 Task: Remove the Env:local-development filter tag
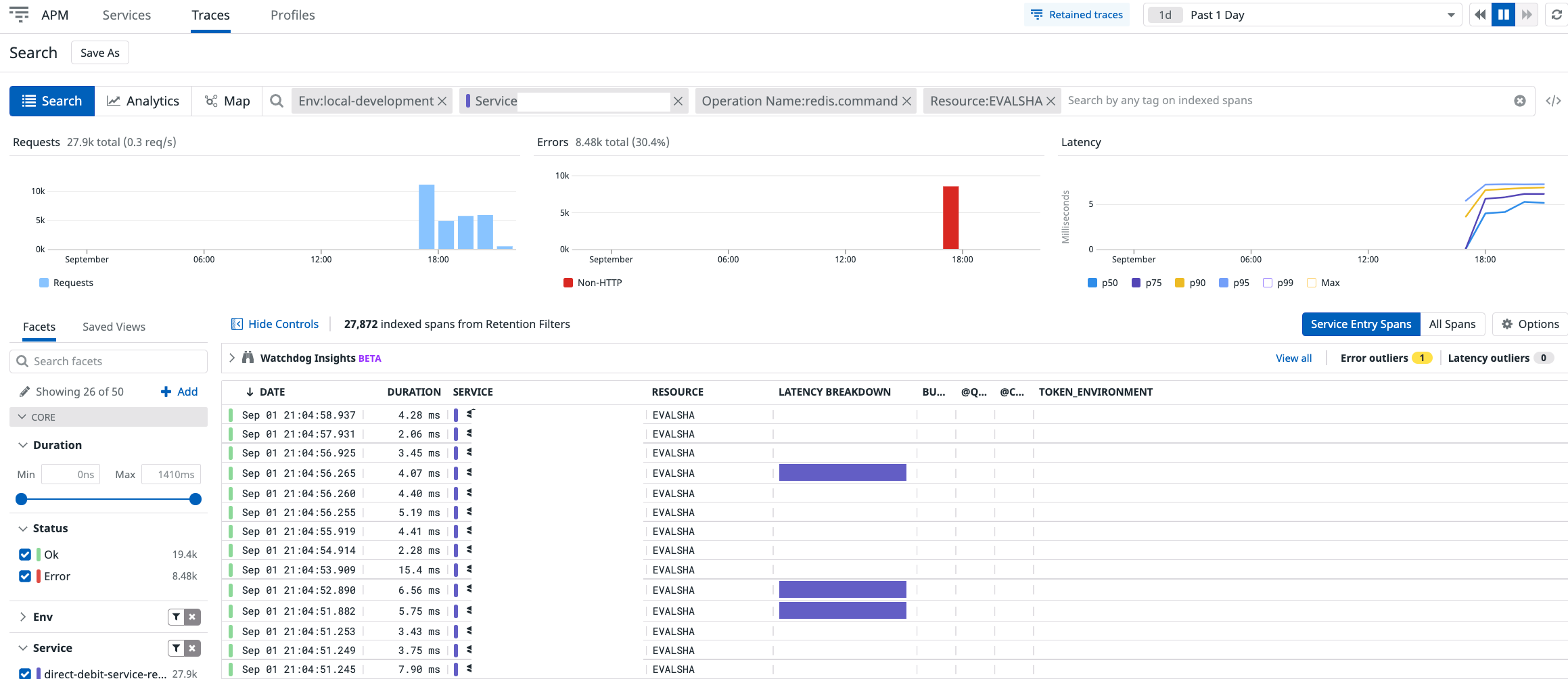tap(442, 101)
